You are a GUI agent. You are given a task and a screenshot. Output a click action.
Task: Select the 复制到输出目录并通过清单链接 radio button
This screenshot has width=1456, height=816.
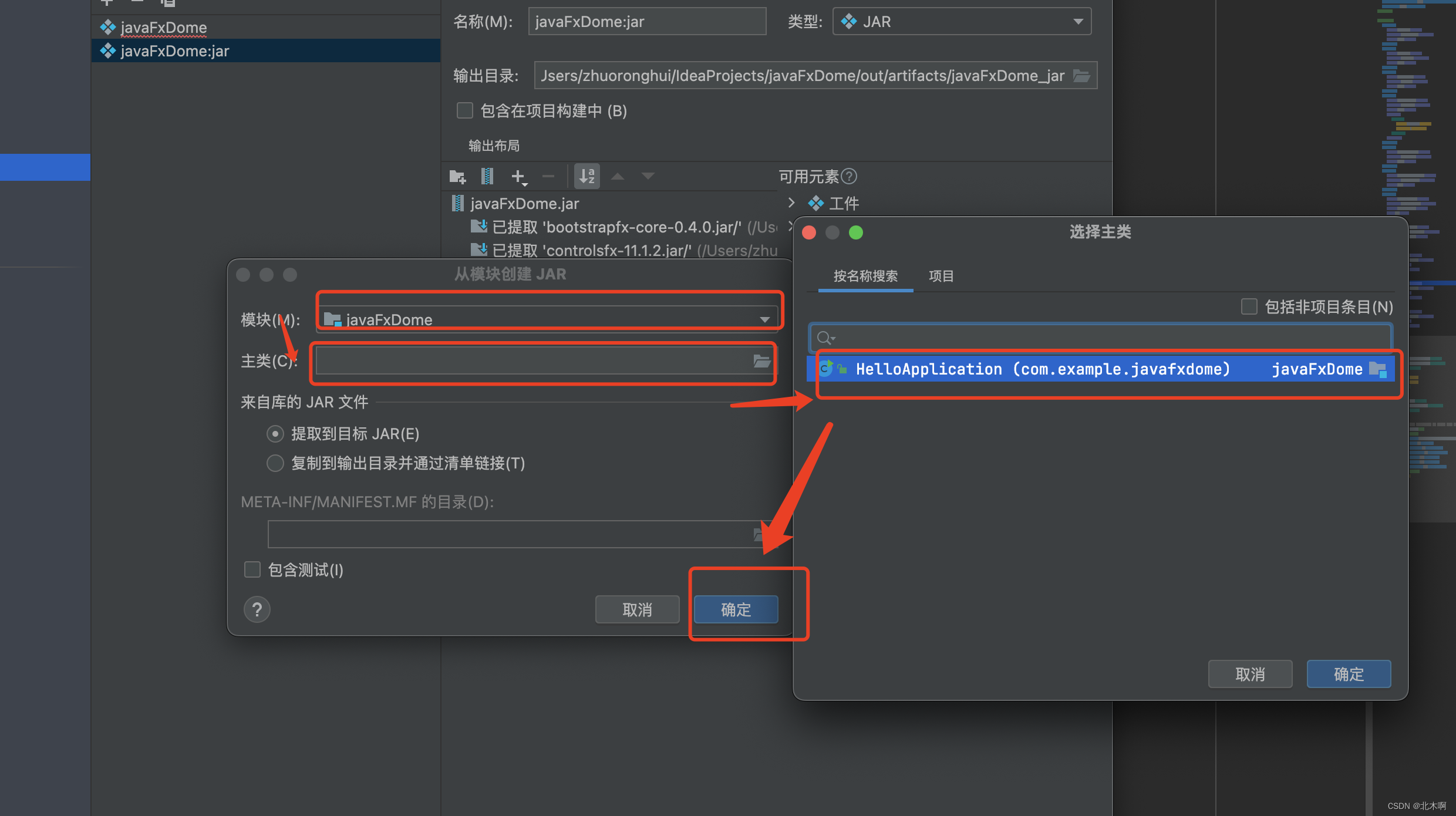(x=275, y=463)
